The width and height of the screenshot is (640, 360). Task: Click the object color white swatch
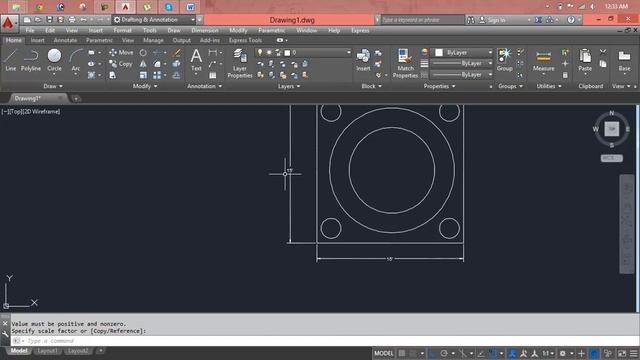439,53
